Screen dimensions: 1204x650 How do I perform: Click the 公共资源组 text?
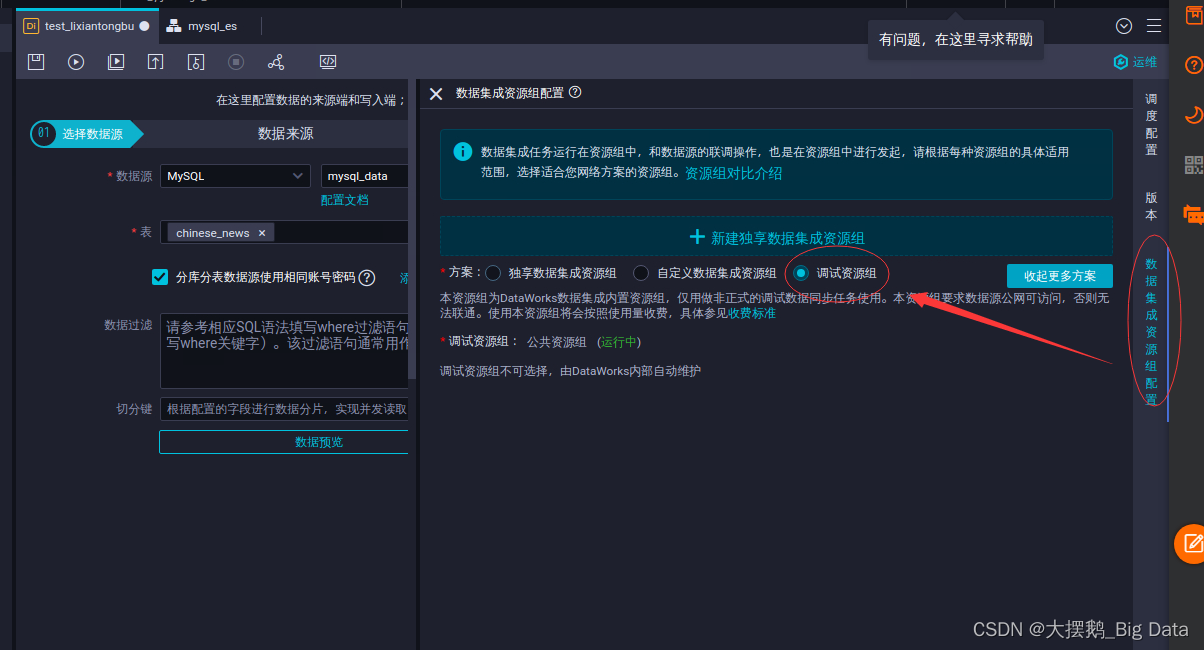[x=556, y=342]
